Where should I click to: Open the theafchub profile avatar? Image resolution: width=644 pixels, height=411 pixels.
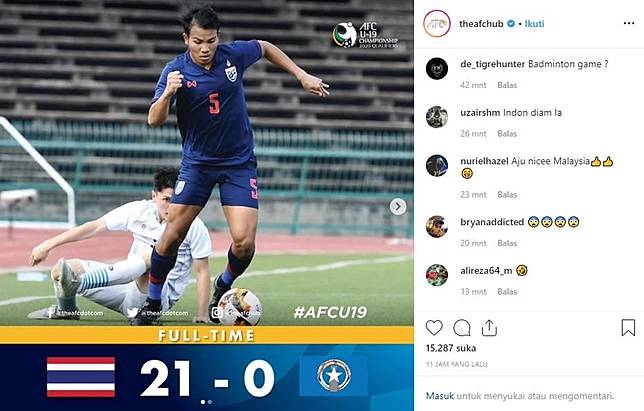click(437, 24)
